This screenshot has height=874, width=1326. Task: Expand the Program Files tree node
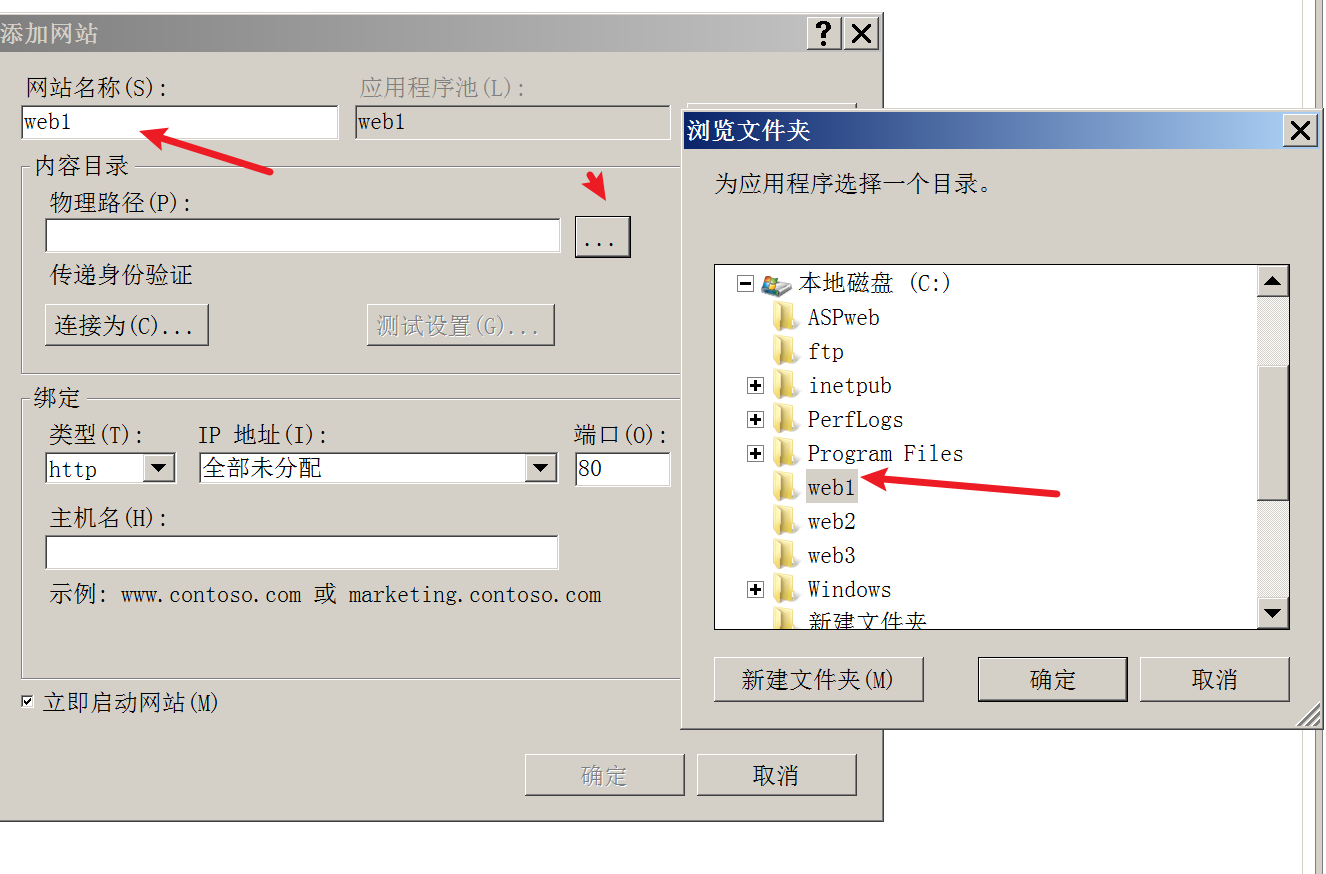[755, 454]
